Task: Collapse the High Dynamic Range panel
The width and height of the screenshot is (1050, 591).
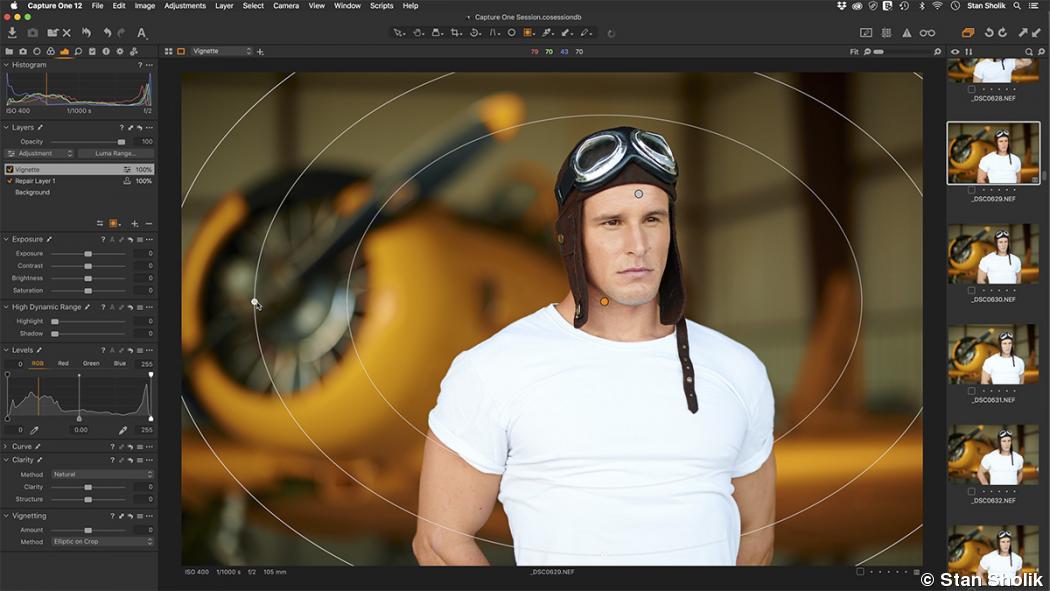Action: (6, 307)
